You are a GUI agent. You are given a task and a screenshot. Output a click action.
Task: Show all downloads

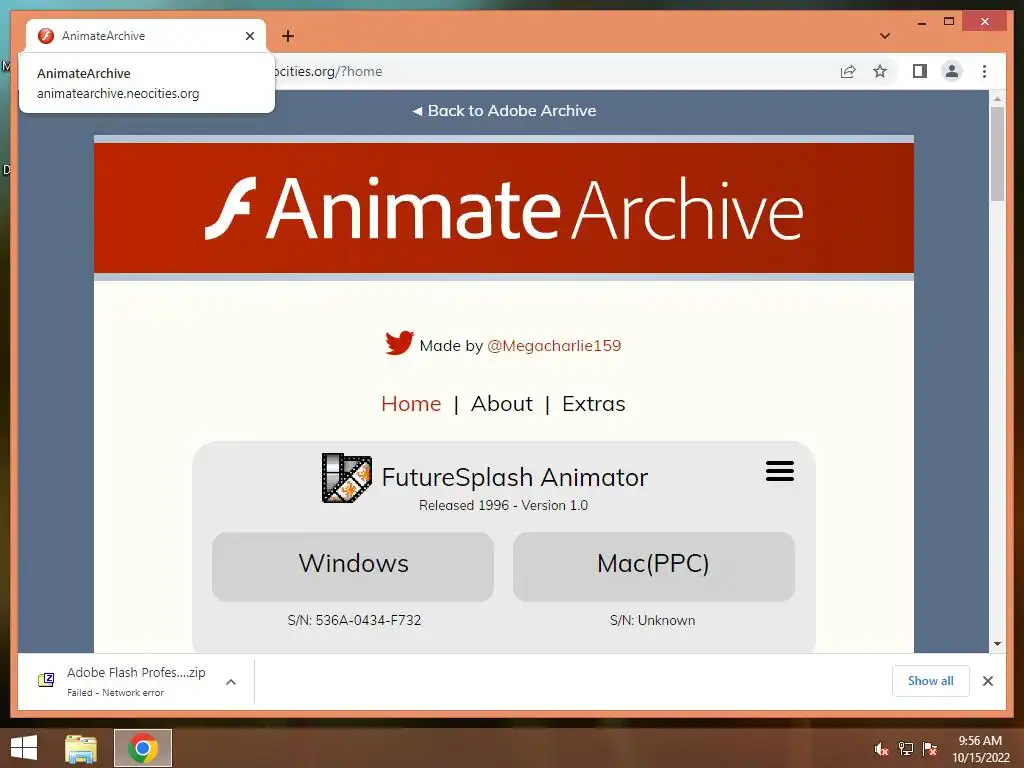coord(931,681)
